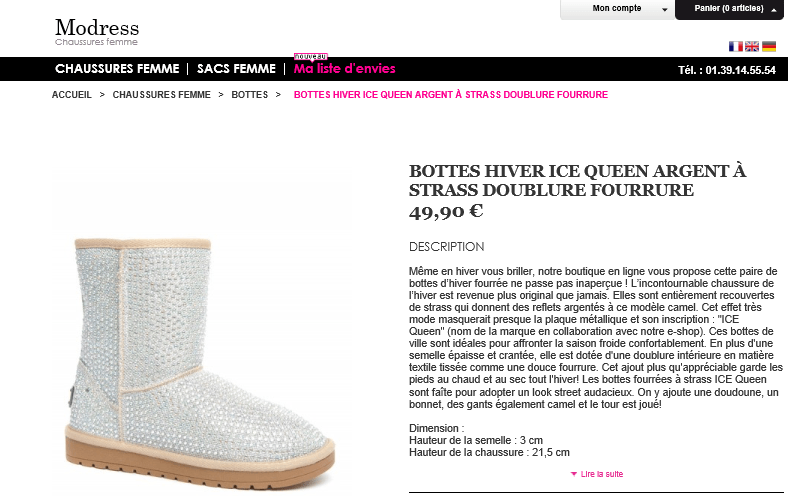Viewport: 788px width, 496px height.
Task: Go to Bottes breadcrumb link
Action: (x=250, y=94)
